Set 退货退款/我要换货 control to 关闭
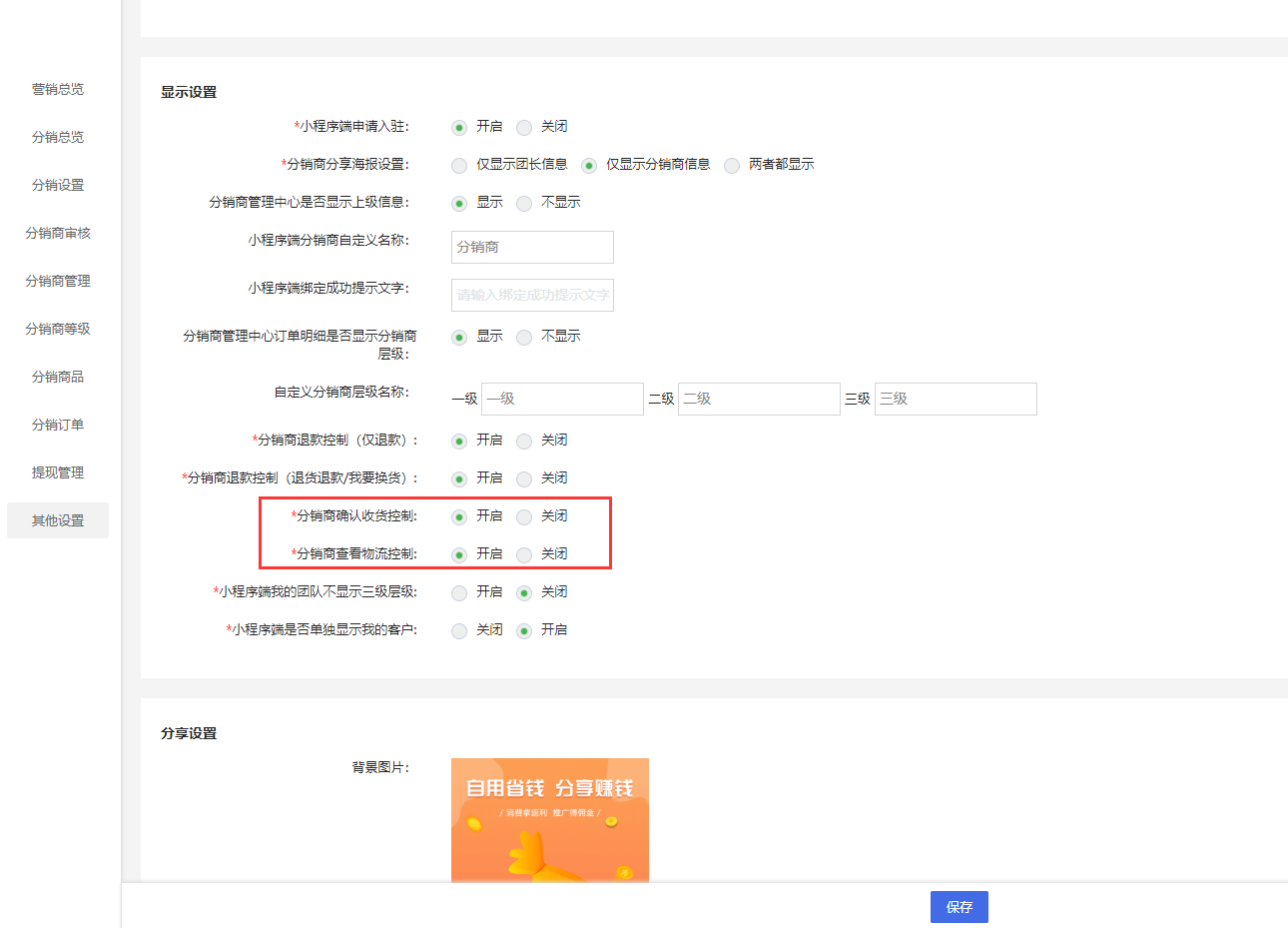This screenshot has height=928, width=1288. (x=524, y=478)
